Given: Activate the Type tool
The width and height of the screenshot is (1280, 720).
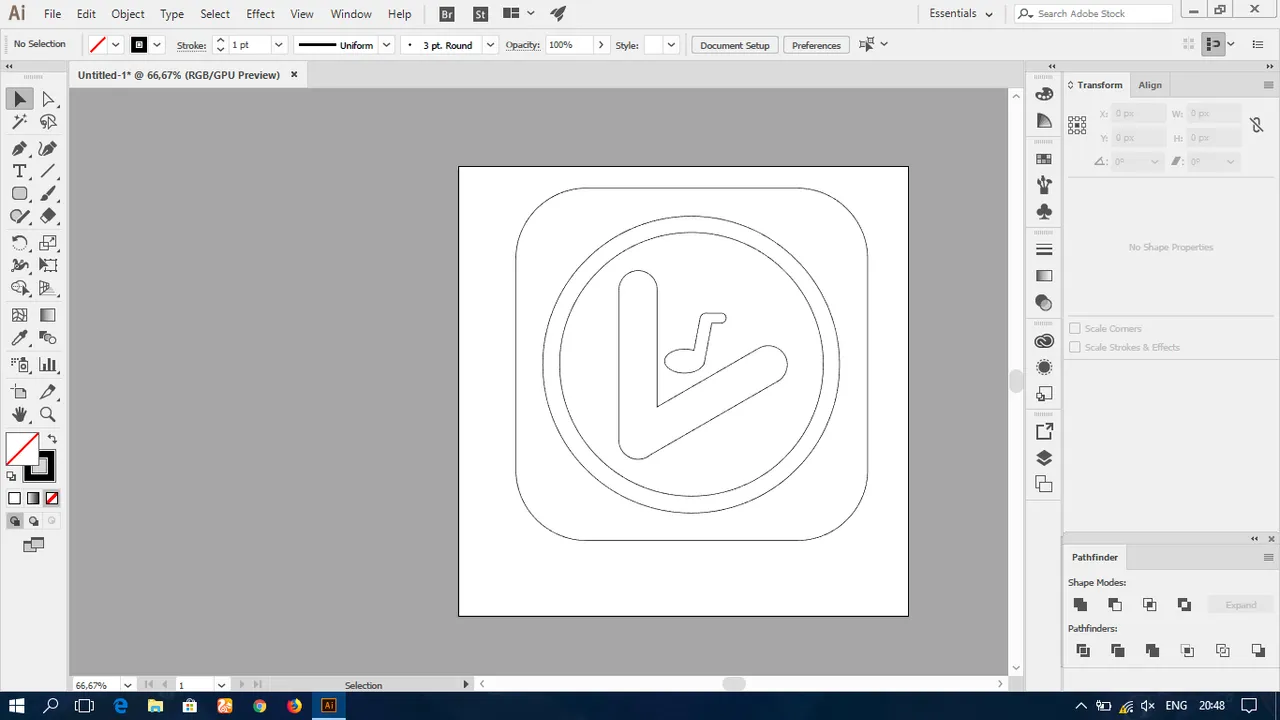Looking at the screenshot, I should (x=20, y=171).
